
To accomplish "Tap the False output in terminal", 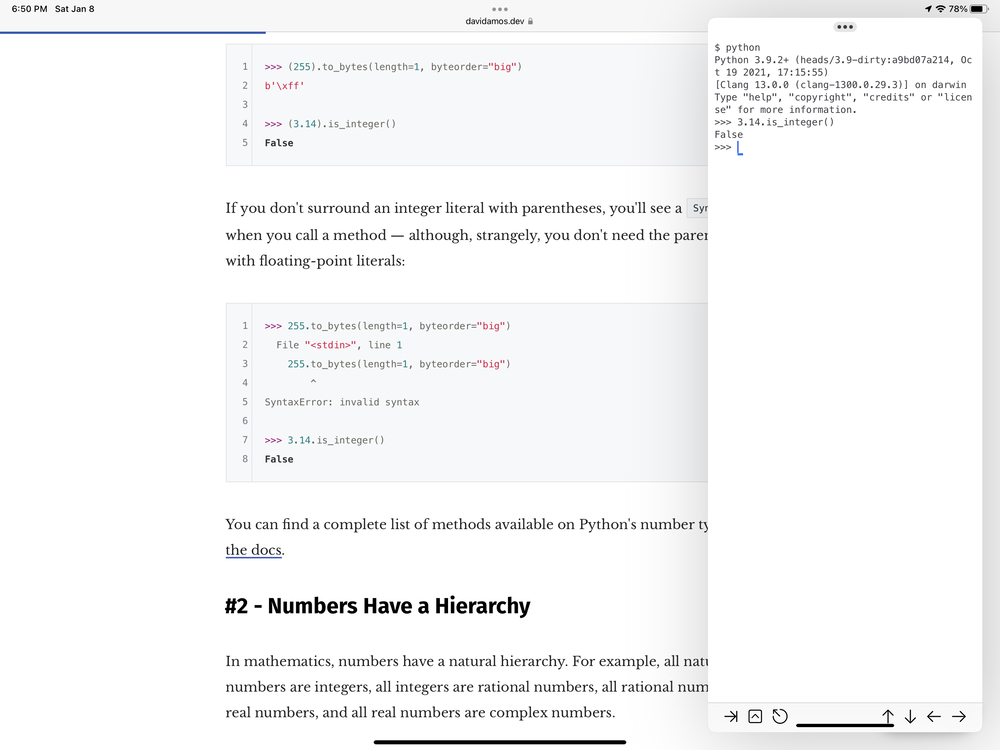I will (728, 135).
